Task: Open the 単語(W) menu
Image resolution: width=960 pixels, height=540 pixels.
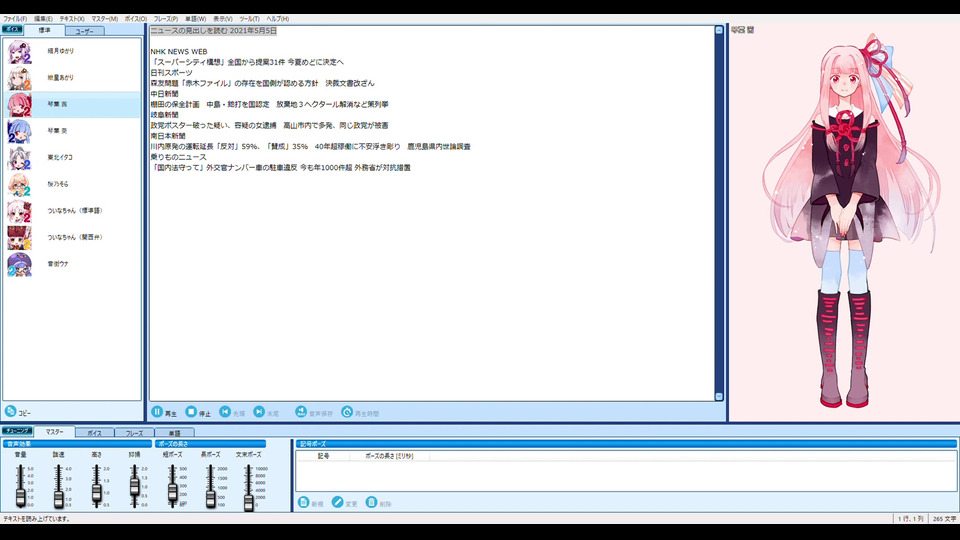Action: click(195, 19)
